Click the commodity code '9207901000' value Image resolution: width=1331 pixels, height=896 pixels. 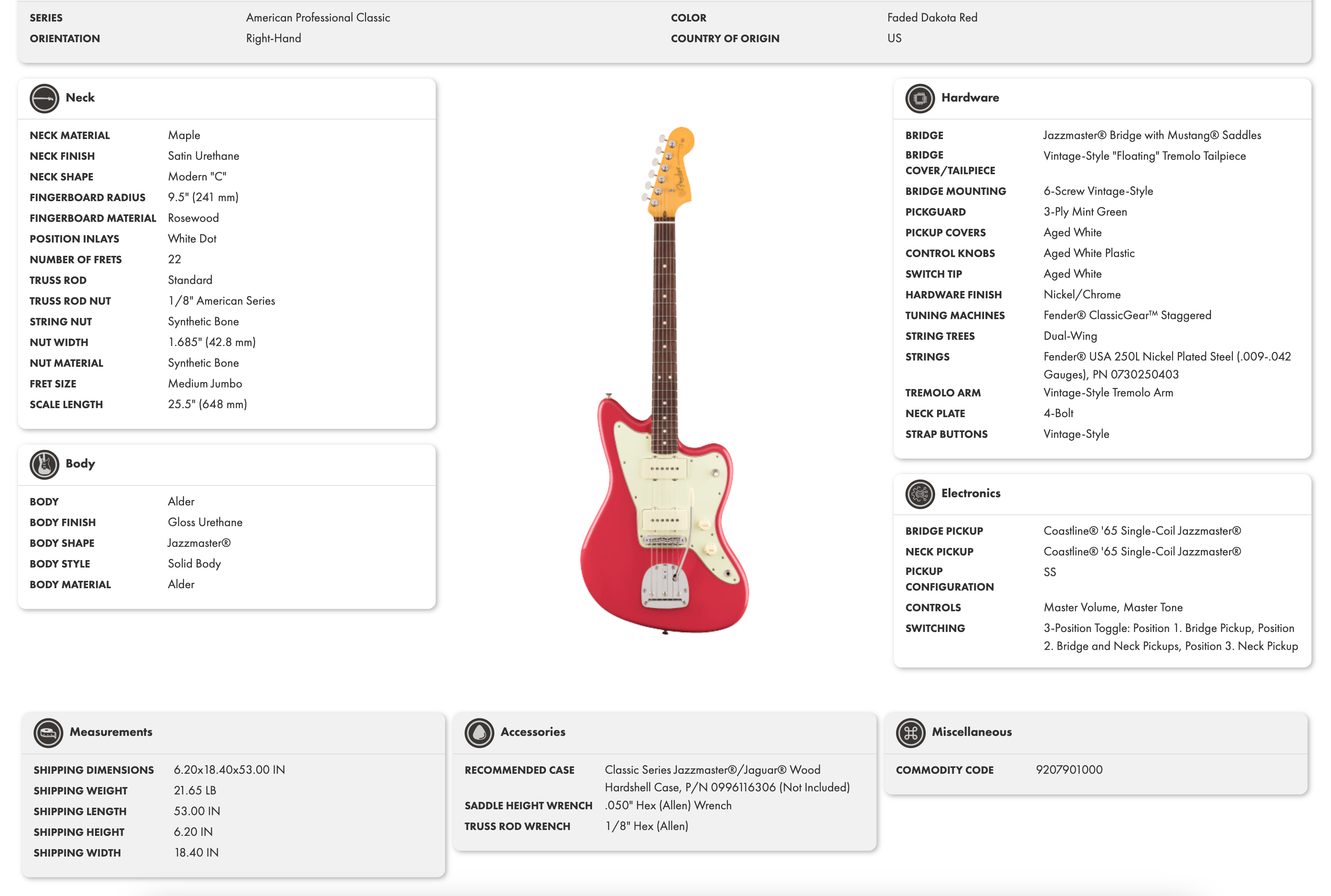click(1069, 770)
